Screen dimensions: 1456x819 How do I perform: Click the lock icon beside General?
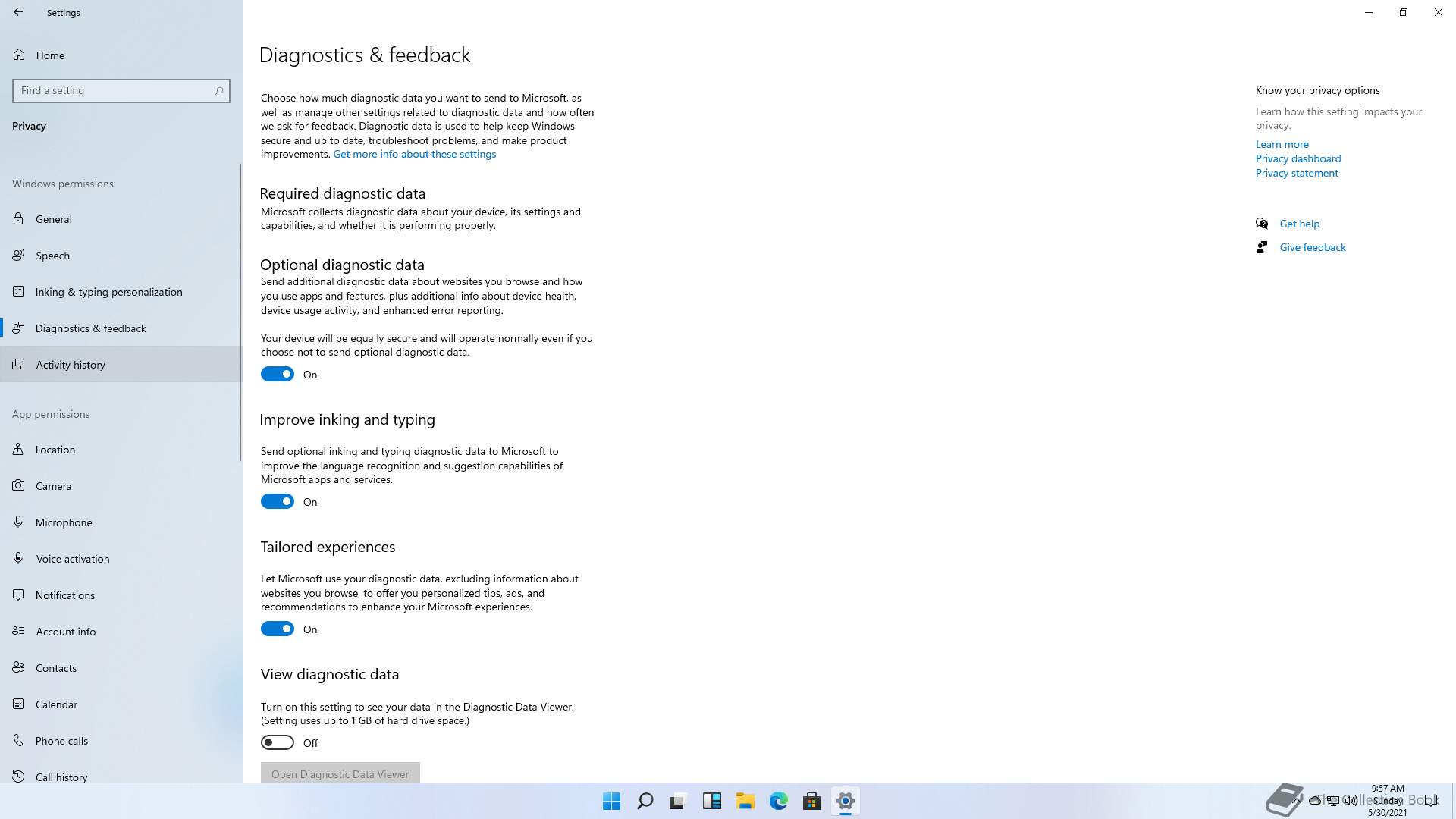click(18, 219)
